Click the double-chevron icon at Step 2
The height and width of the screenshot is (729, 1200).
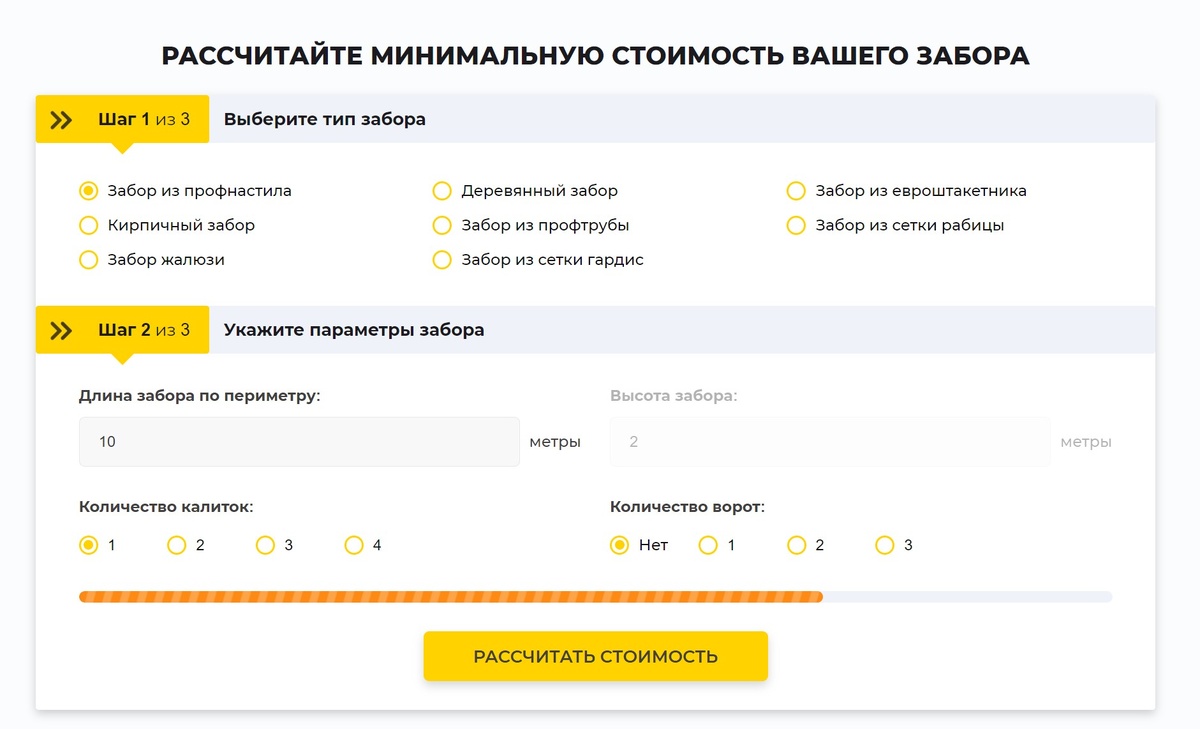(x=61, y=330)
